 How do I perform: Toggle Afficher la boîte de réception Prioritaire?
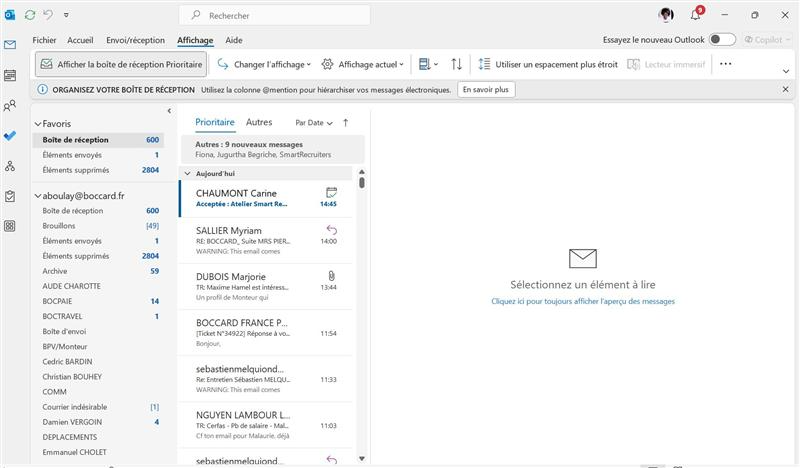(121, 64)
